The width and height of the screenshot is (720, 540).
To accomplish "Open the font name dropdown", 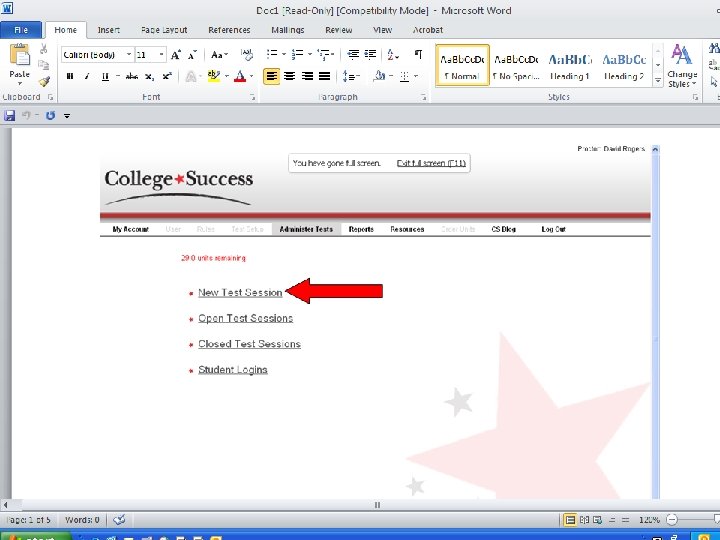I will click(129, 55).
